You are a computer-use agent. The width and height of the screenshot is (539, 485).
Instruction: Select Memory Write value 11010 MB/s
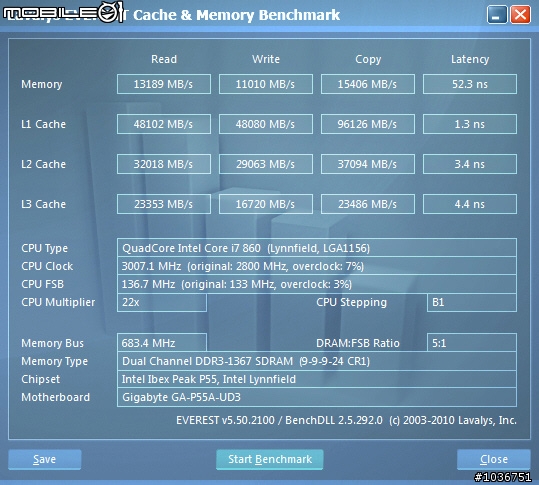(266, 84)
